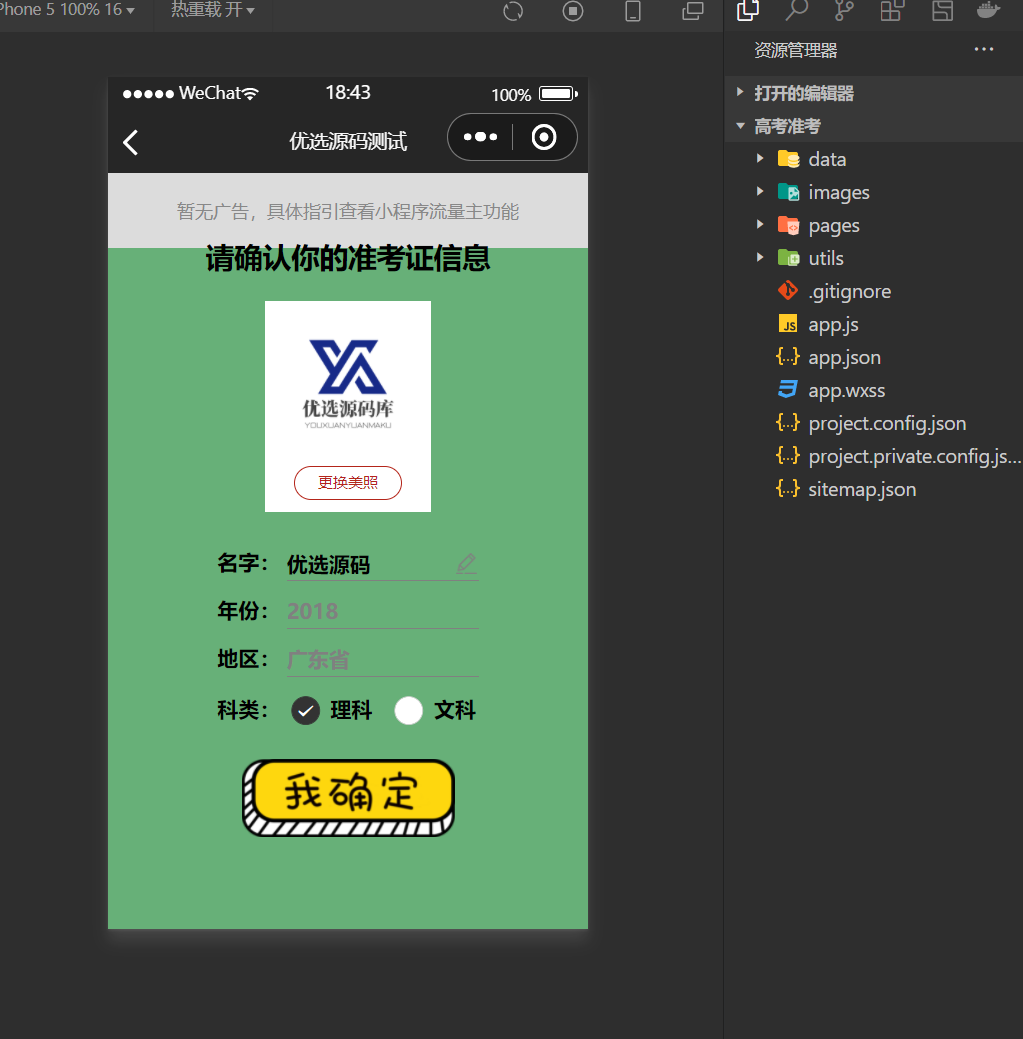The width and height of the screenshot is (1023, 1039).
Task: Expand the images folder arrow
Action: (x=760, y=191)
